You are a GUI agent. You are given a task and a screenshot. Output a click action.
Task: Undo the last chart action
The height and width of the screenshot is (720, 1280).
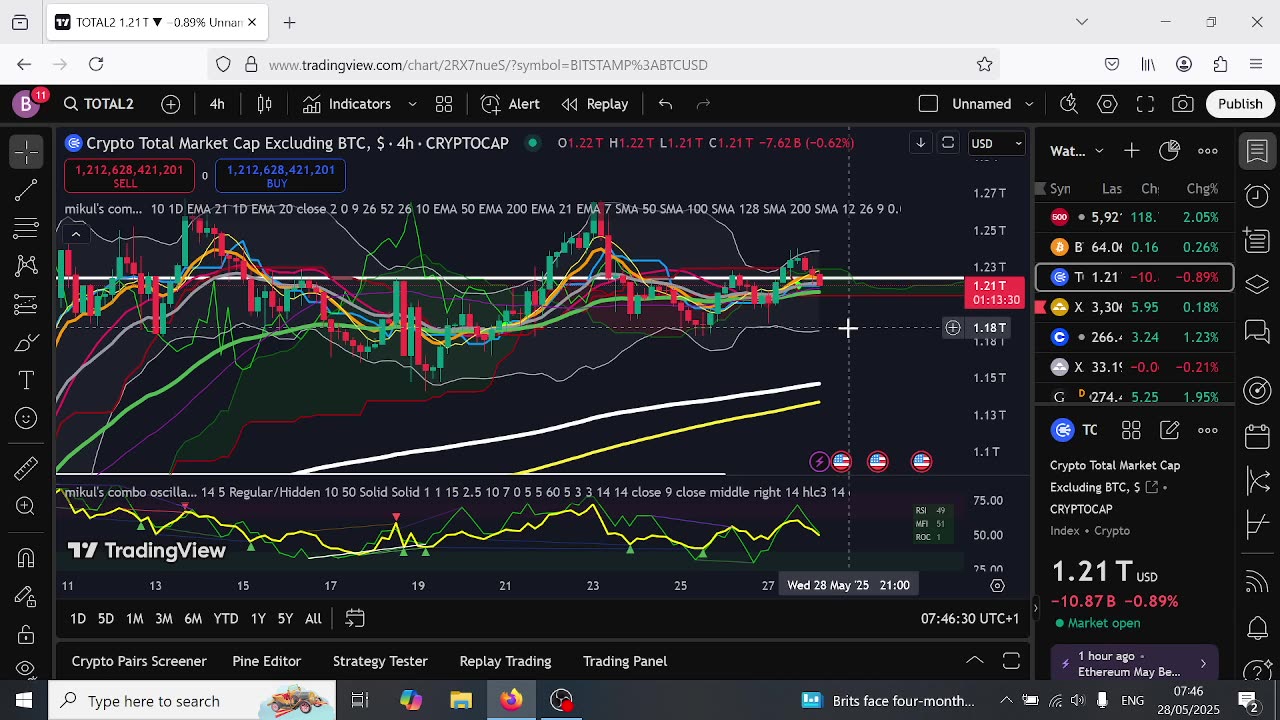click(x=665, y=104)
